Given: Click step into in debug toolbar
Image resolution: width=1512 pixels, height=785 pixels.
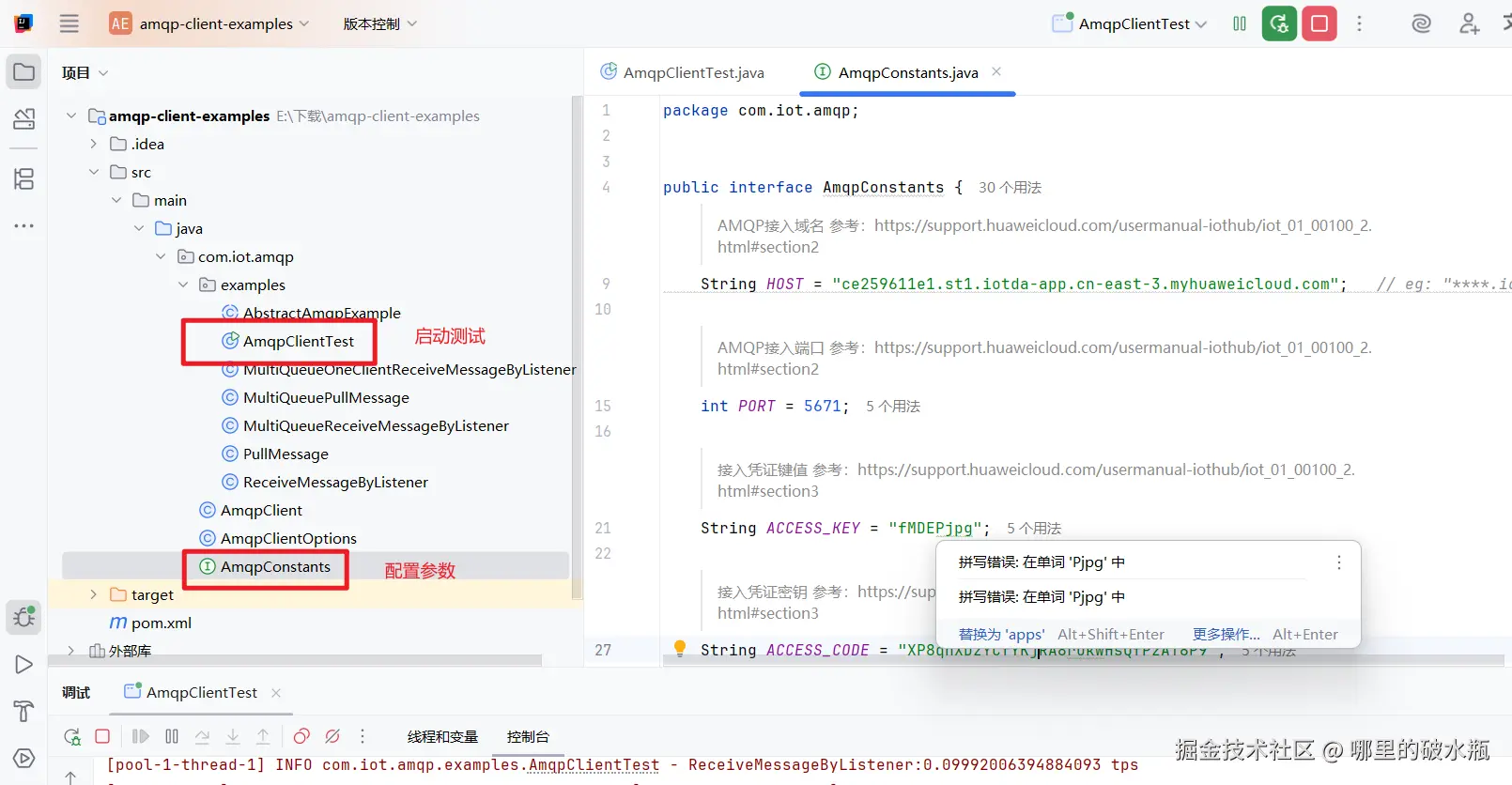Looking at the screenshot, I should click(x=233, y=736).
